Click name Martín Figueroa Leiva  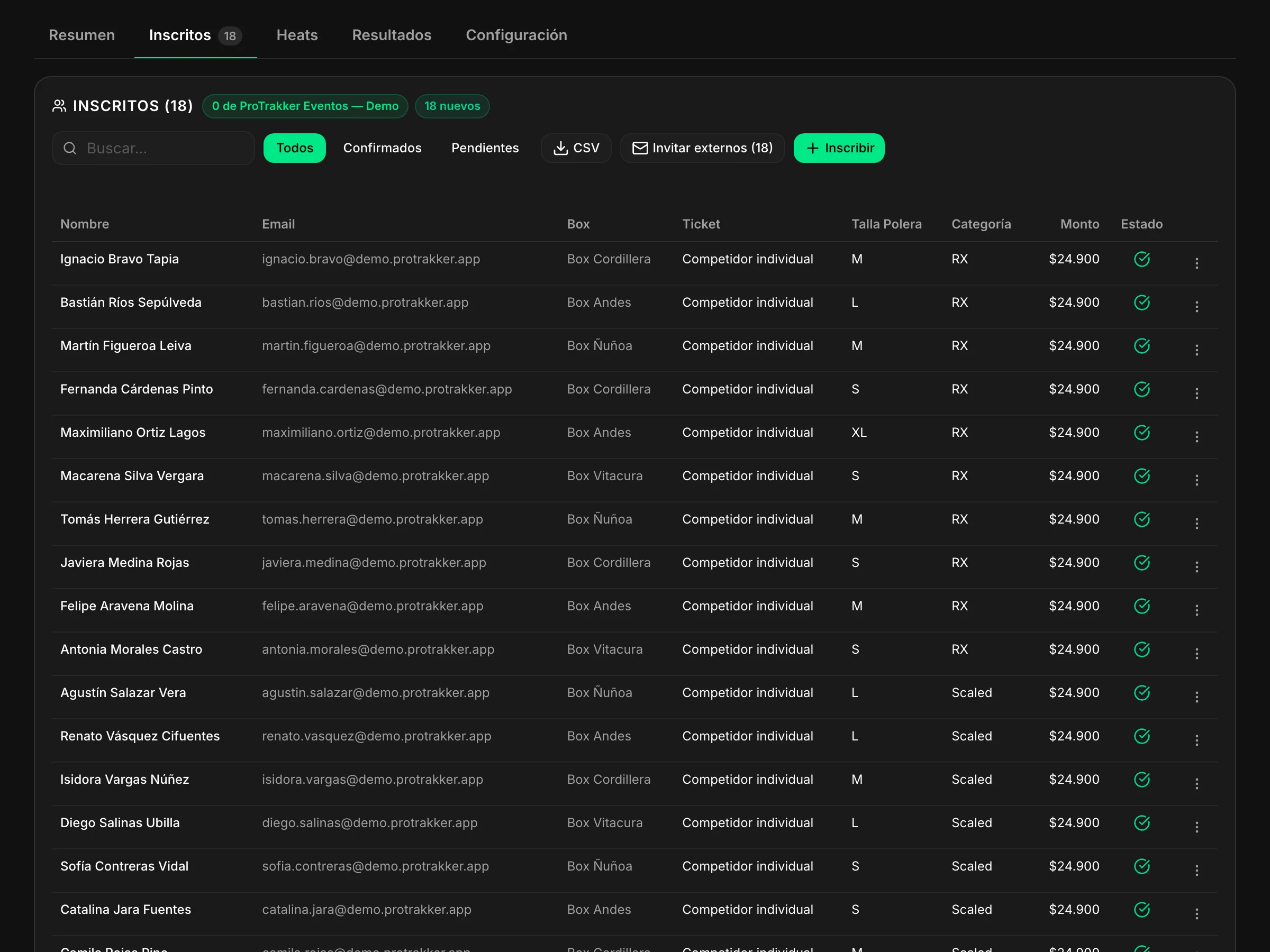coord(126,346)
